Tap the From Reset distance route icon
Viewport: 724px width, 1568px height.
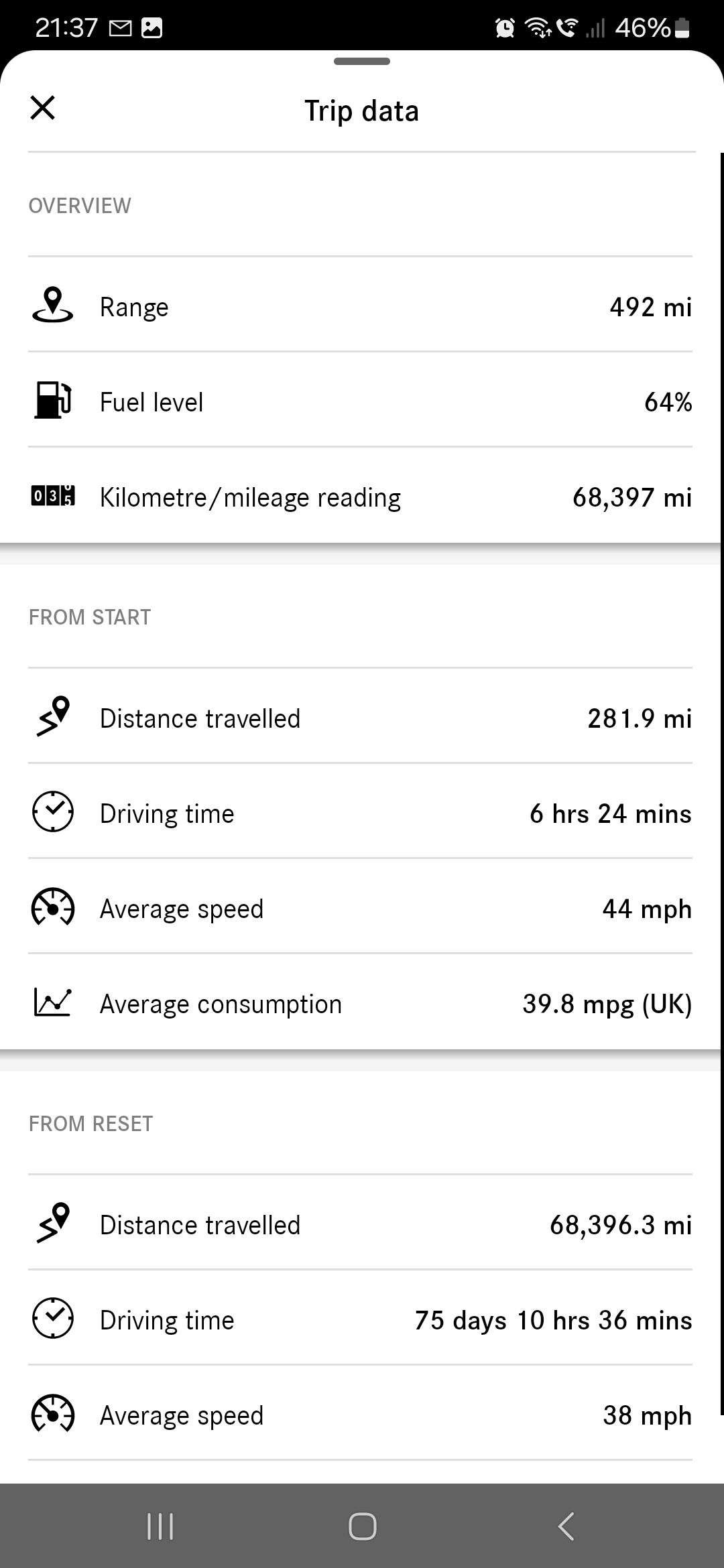coord(52,1224)
